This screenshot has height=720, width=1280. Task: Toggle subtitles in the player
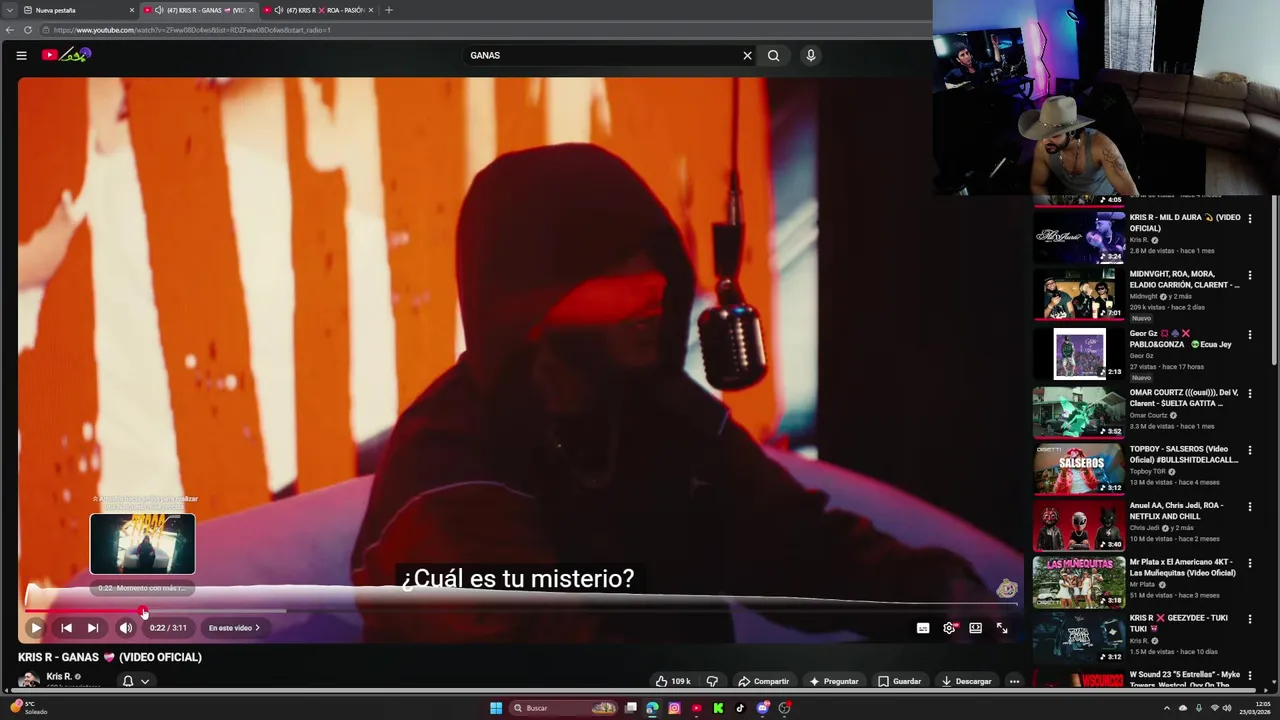[x=923, y=628]
